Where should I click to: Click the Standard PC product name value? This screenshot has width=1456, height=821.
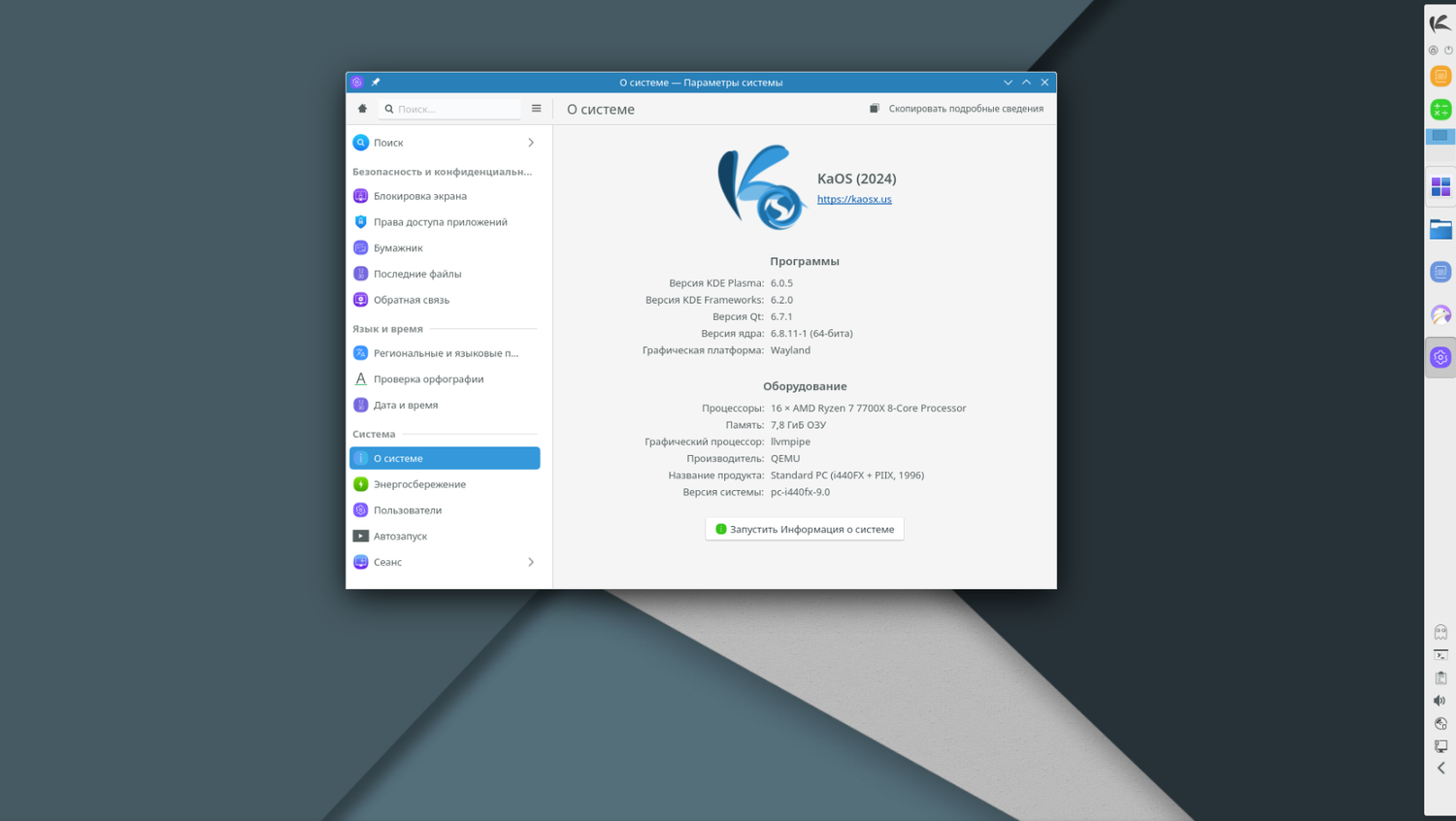[847, 476]
